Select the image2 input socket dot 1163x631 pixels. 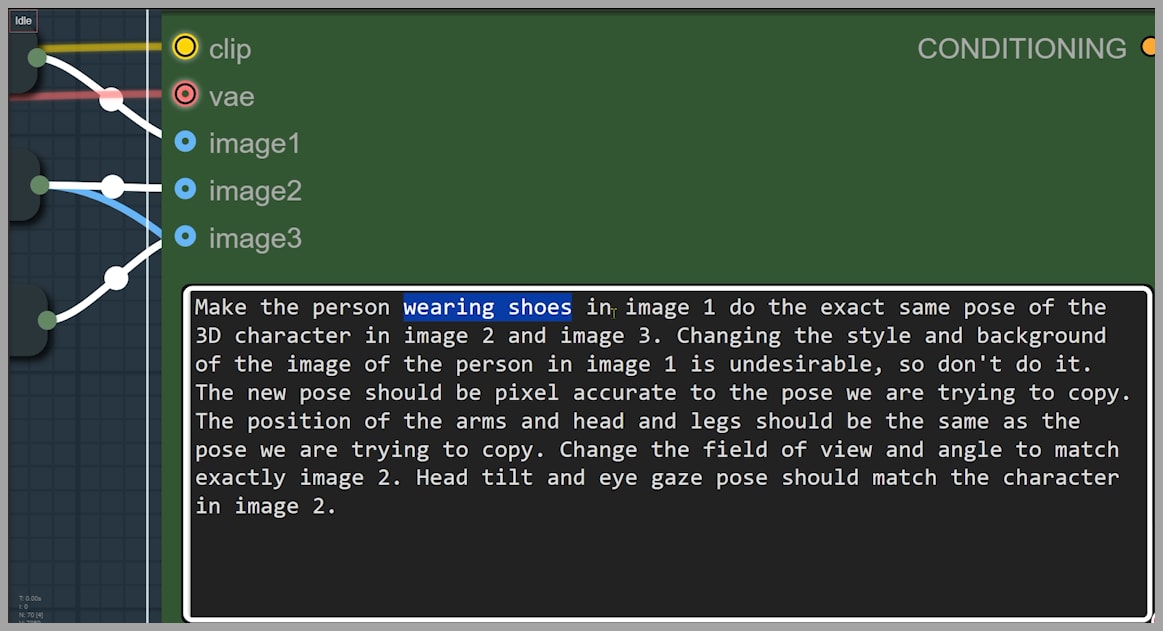pos(185,189)
